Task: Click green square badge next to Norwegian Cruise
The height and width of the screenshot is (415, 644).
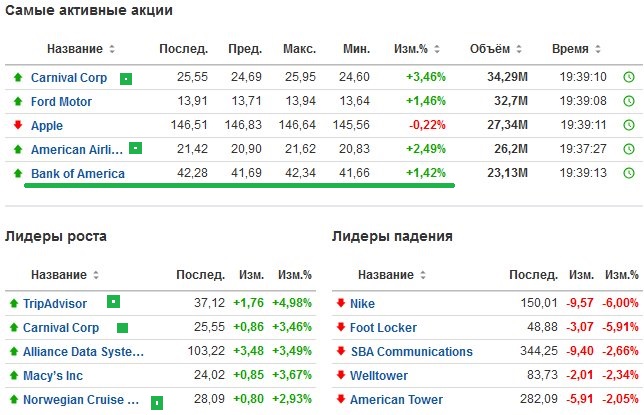Action: click(x=157, y=403)
